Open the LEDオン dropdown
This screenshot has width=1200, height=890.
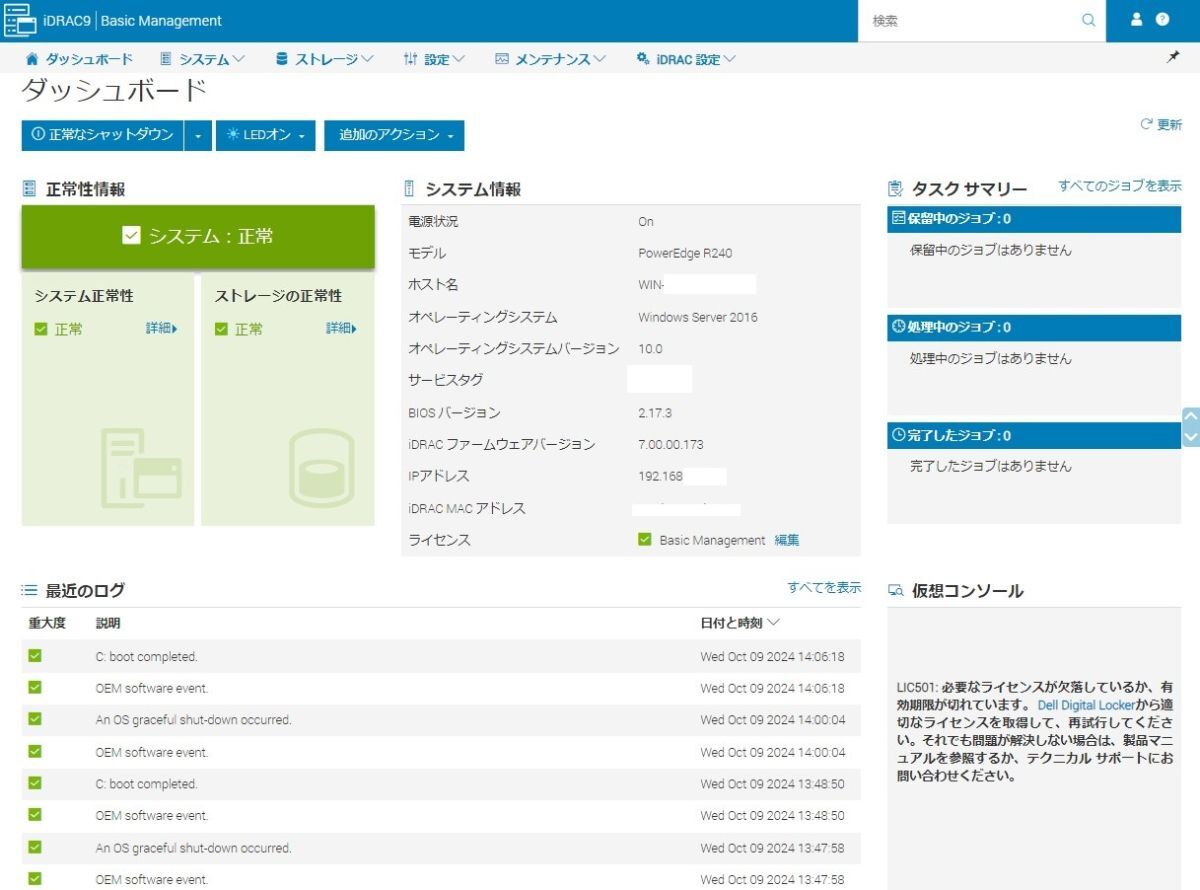266,135
